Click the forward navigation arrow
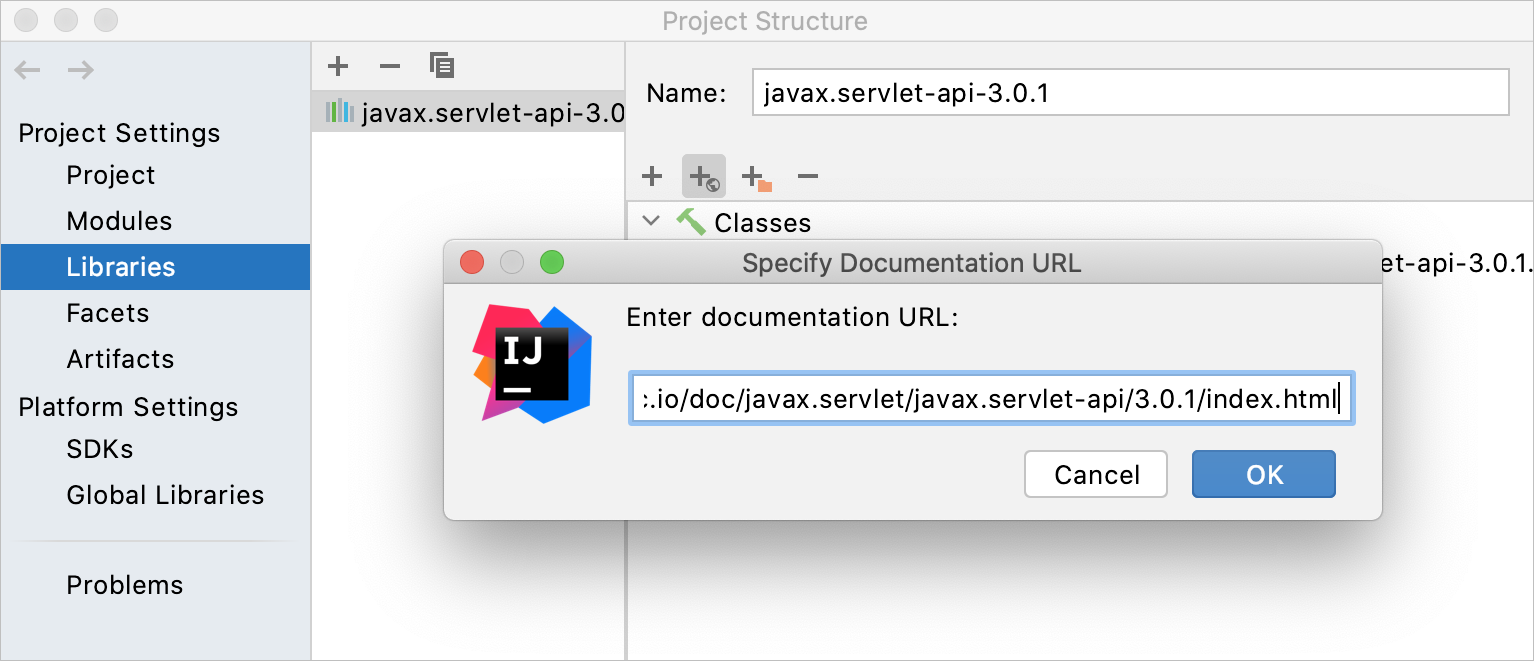Viewport: 1534px width, 661px height. pyautogui.click(x=81, y=70)
